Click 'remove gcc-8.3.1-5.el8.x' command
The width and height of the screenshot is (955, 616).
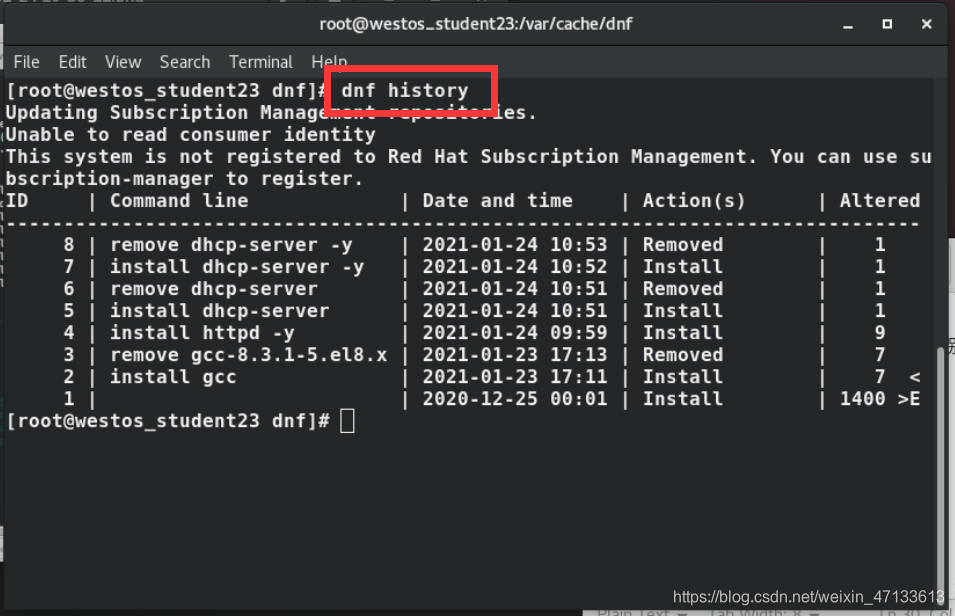[248, 355]
